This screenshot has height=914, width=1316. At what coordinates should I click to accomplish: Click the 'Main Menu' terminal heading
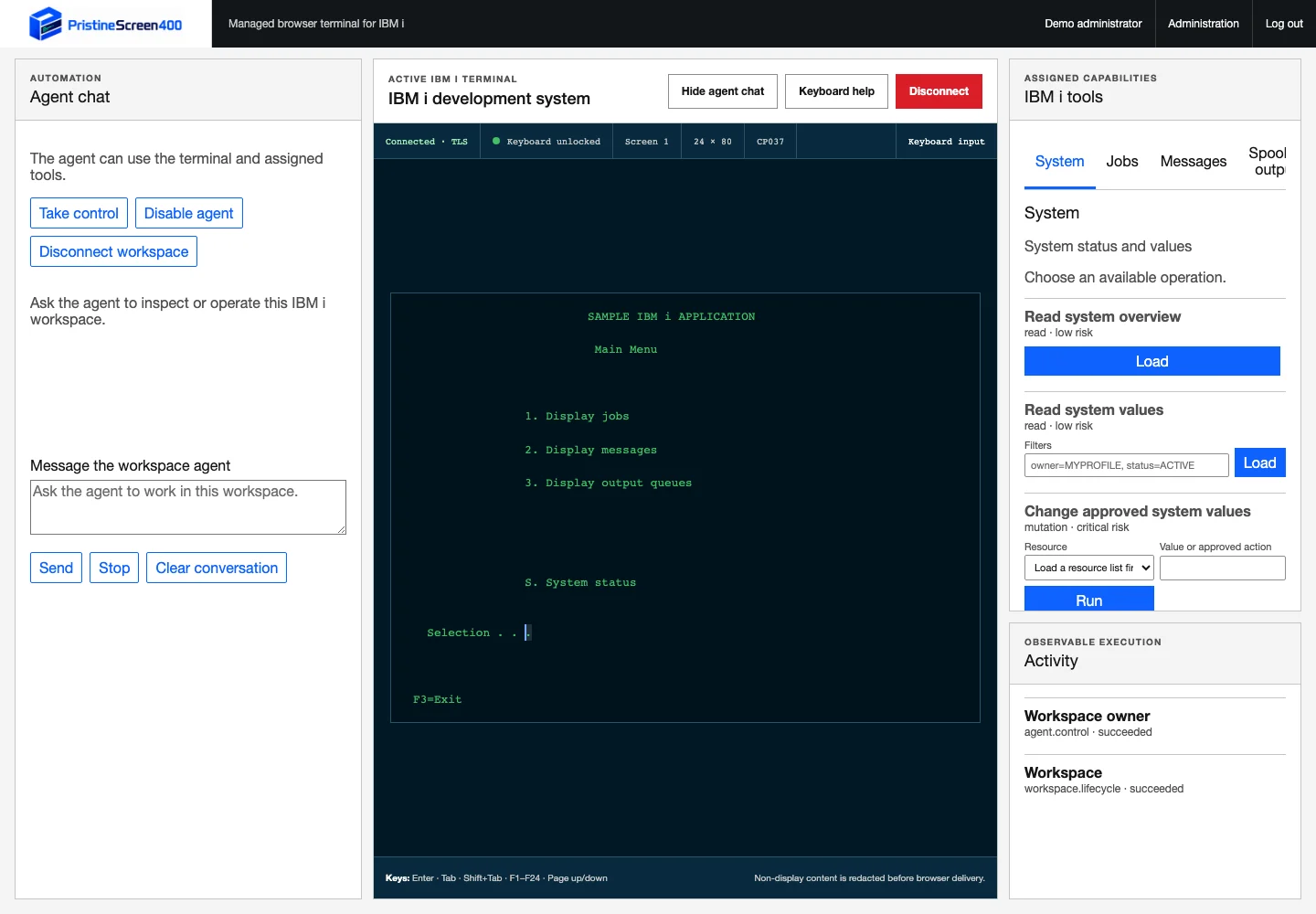(626, 349)
